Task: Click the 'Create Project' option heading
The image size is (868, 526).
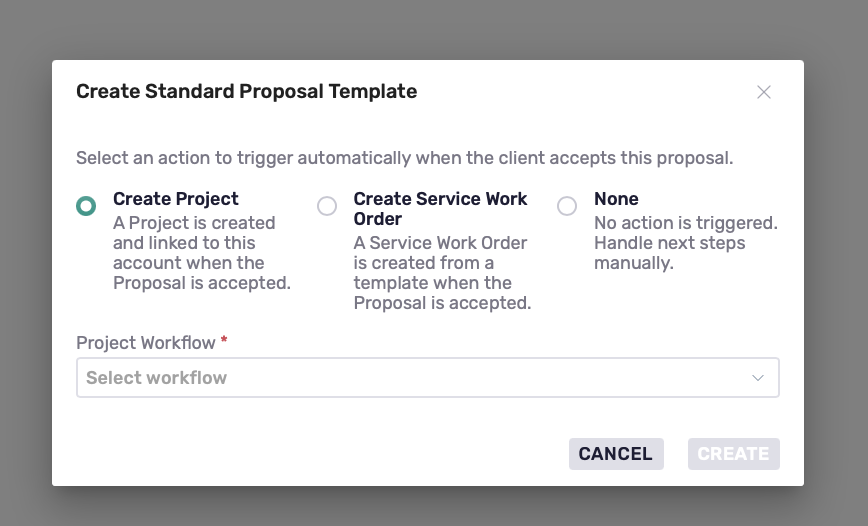Action: (175, 199)
